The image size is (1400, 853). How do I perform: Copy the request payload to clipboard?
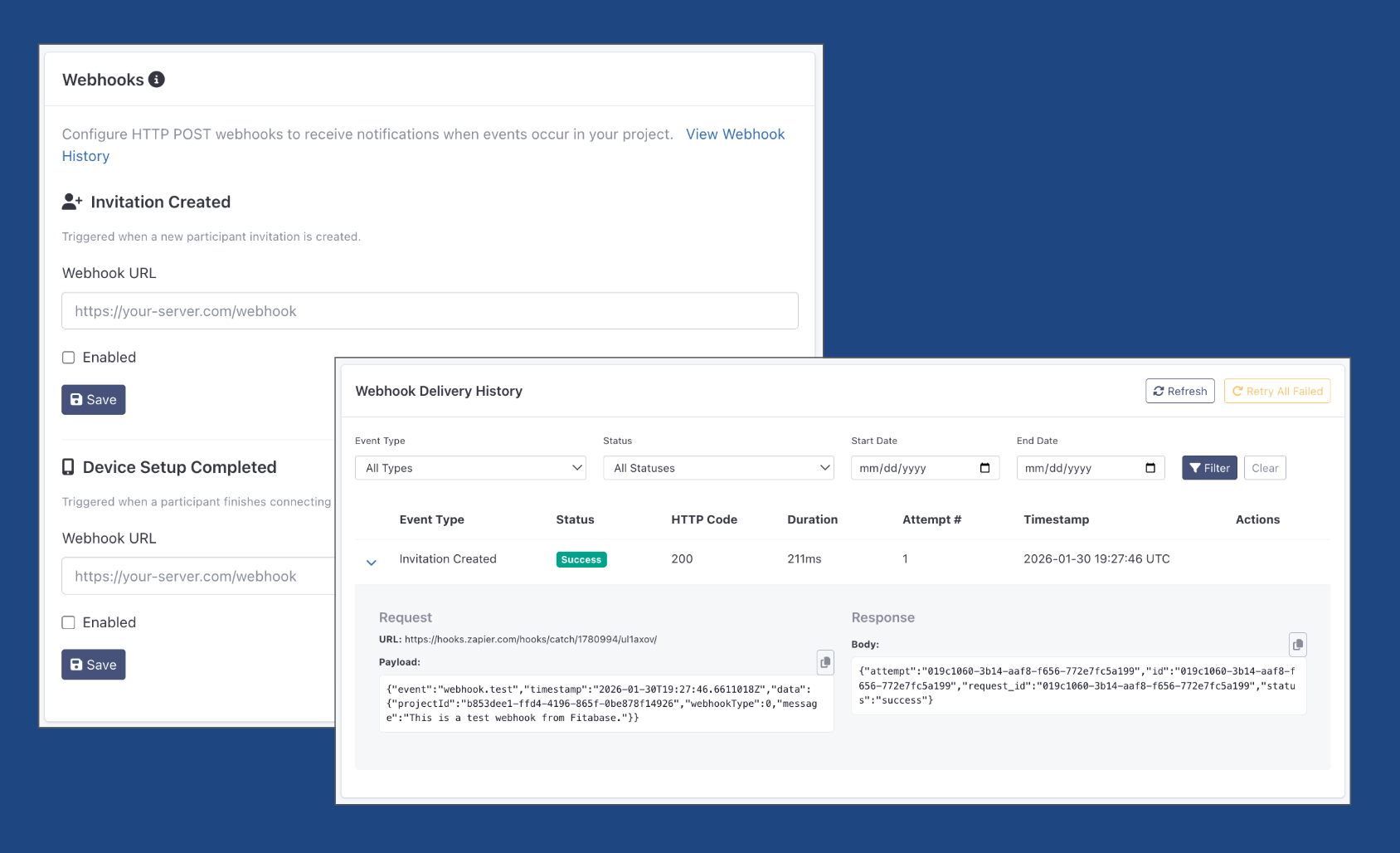click(825, 662)
